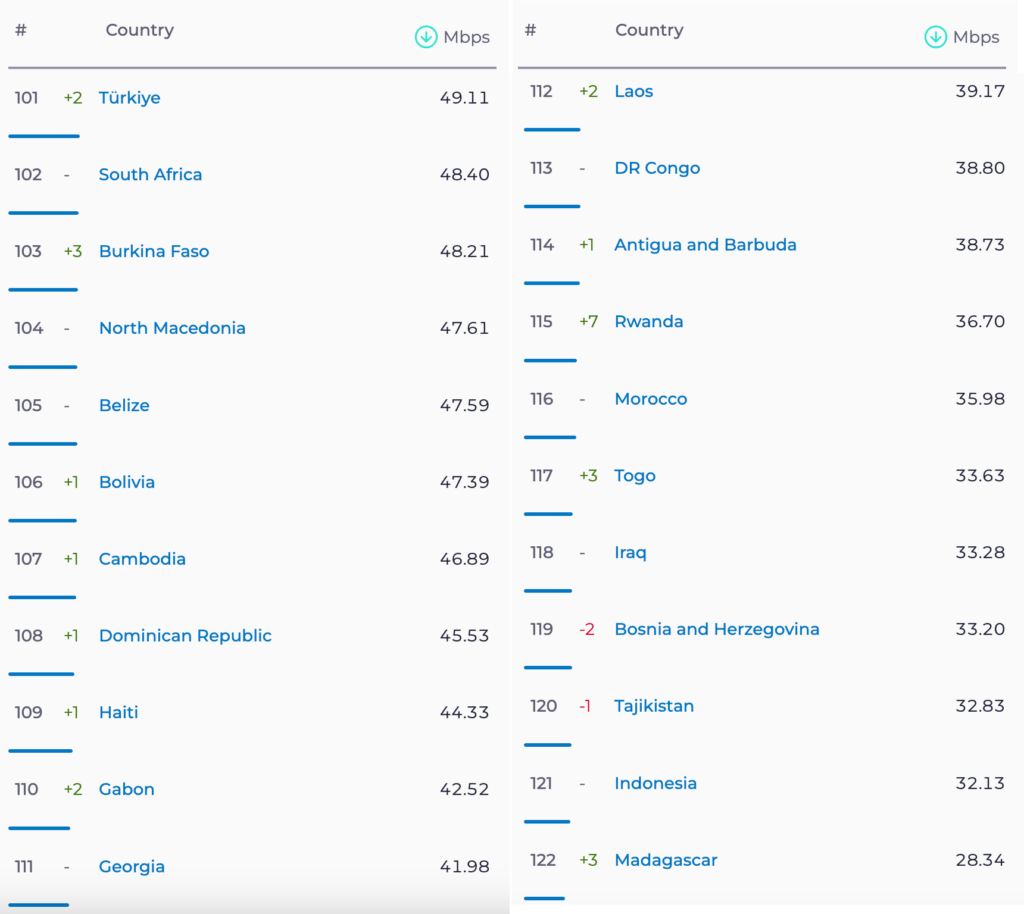Screen dimensions: 1024x914
Task: Open the South Africa country link
Action: point(150,175)
